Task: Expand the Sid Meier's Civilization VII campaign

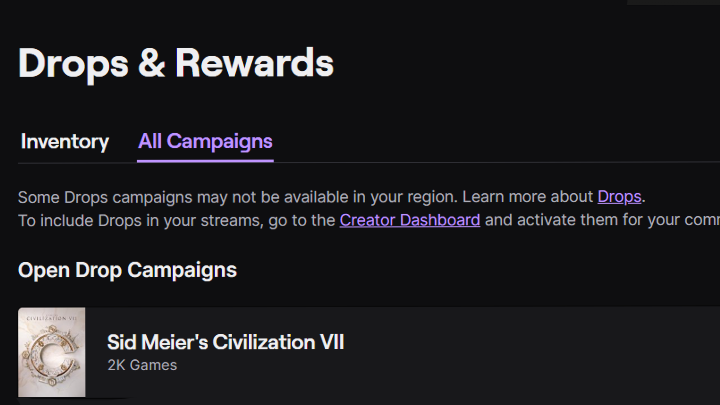Action: pos(225,342)
